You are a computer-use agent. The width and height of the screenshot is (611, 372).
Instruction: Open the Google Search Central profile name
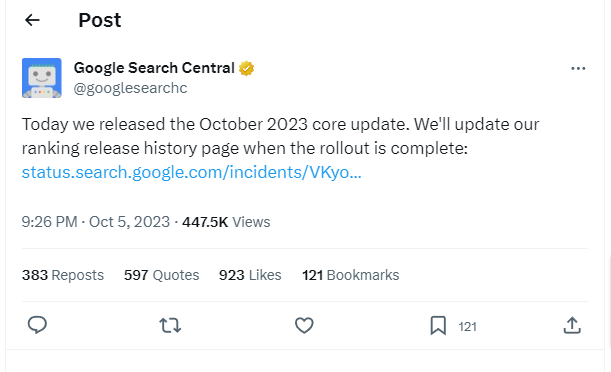click(x=154, y=68)
